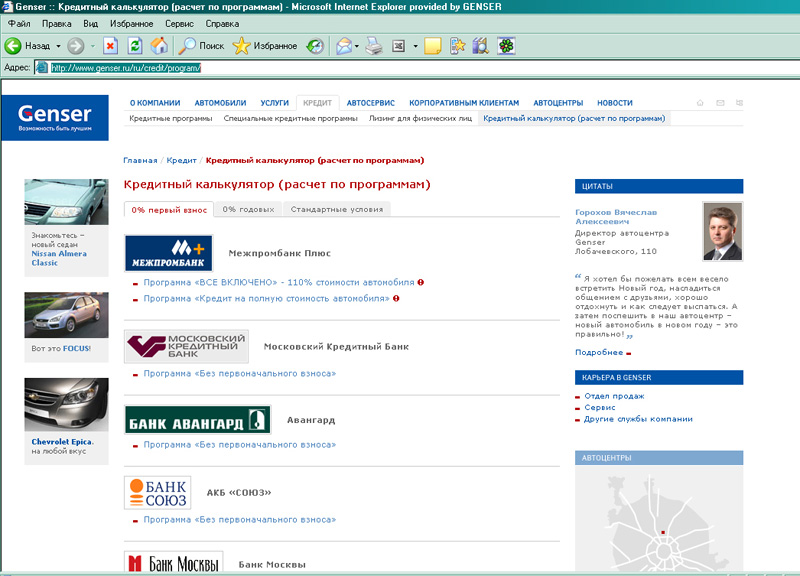The image size is (800, 576).
Task: Click the Internet Explorer title bar icon
Action: pyautogui.click(x=7, y=7)
